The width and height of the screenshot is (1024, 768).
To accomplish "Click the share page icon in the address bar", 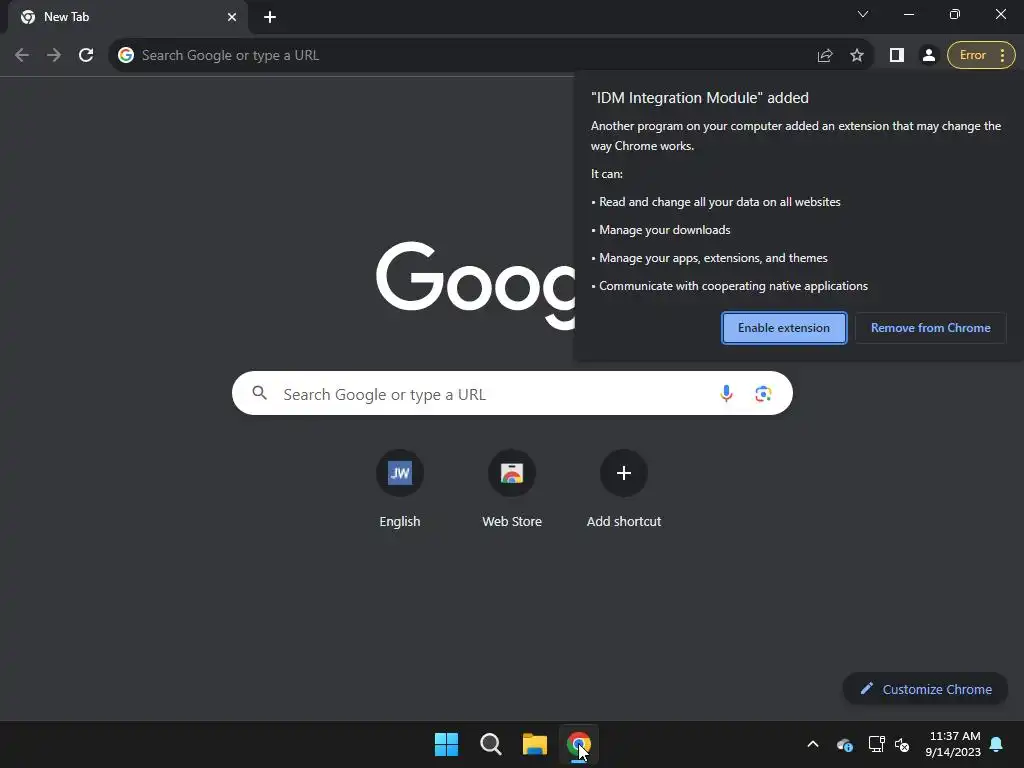I will click(825, 56).
